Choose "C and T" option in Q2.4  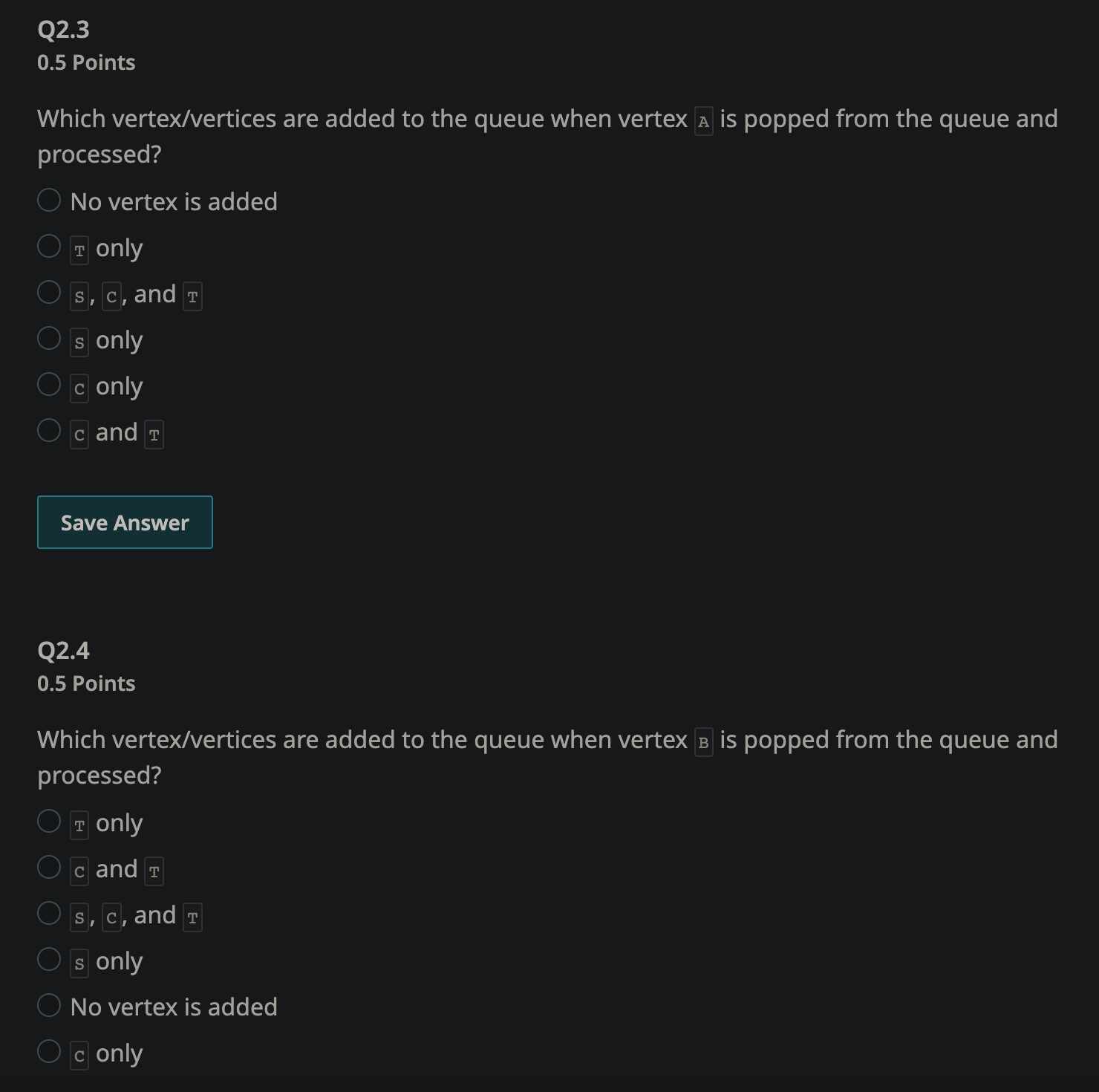click(49, 867)
